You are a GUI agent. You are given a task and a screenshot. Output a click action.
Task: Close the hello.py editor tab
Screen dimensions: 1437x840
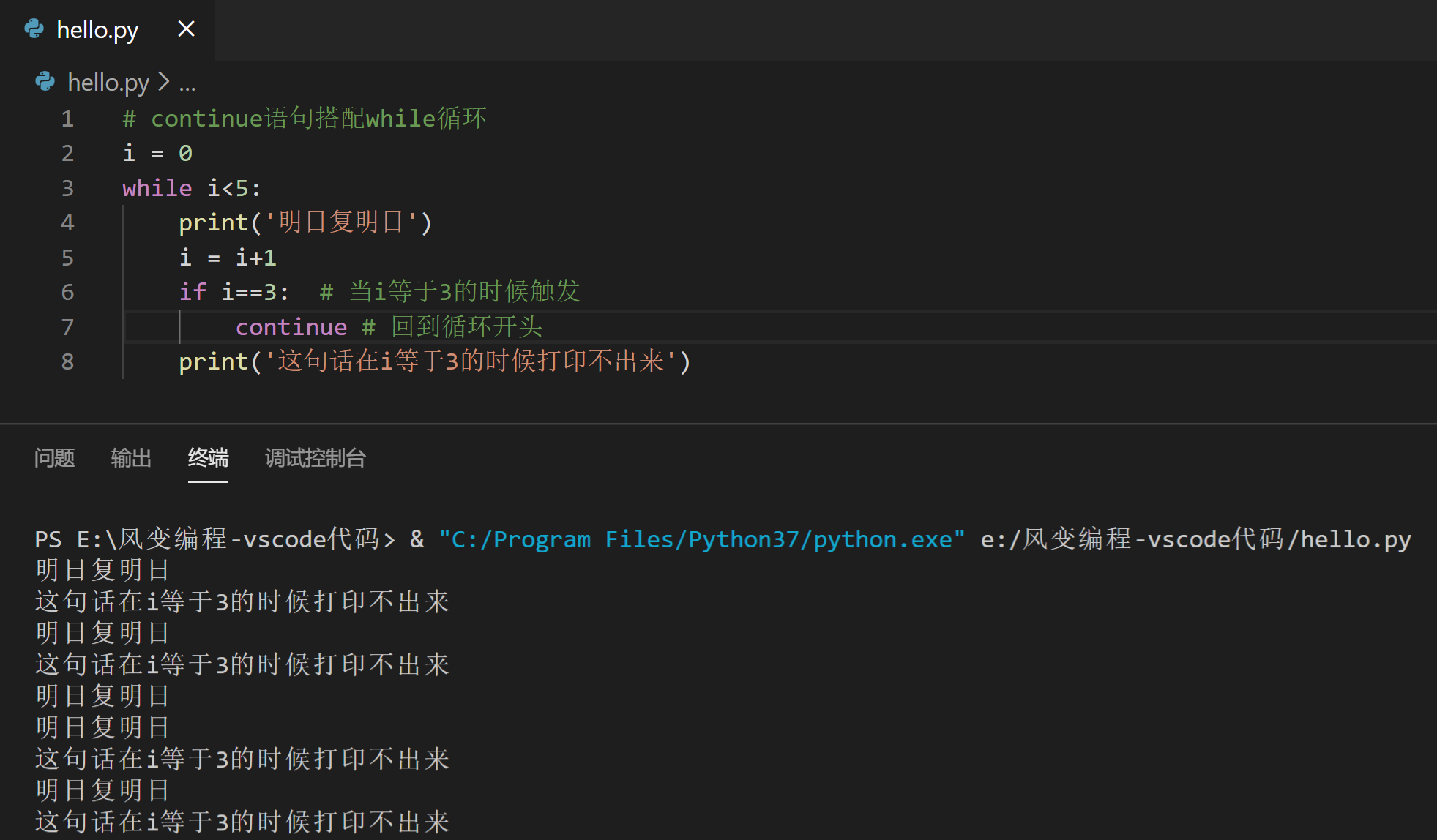click(186, 29)
